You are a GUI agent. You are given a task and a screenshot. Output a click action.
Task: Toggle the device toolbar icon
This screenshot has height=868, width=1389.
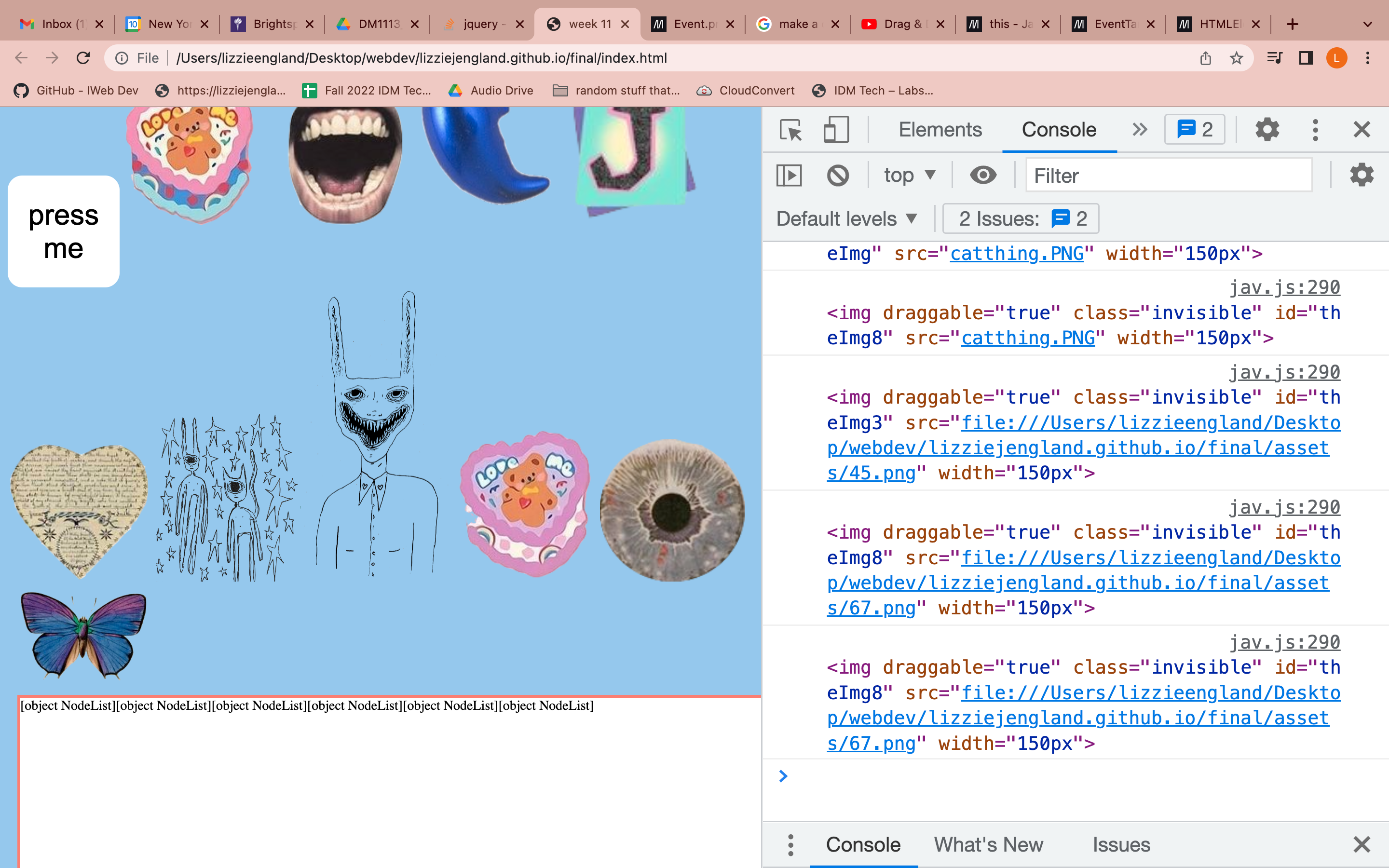836,130
